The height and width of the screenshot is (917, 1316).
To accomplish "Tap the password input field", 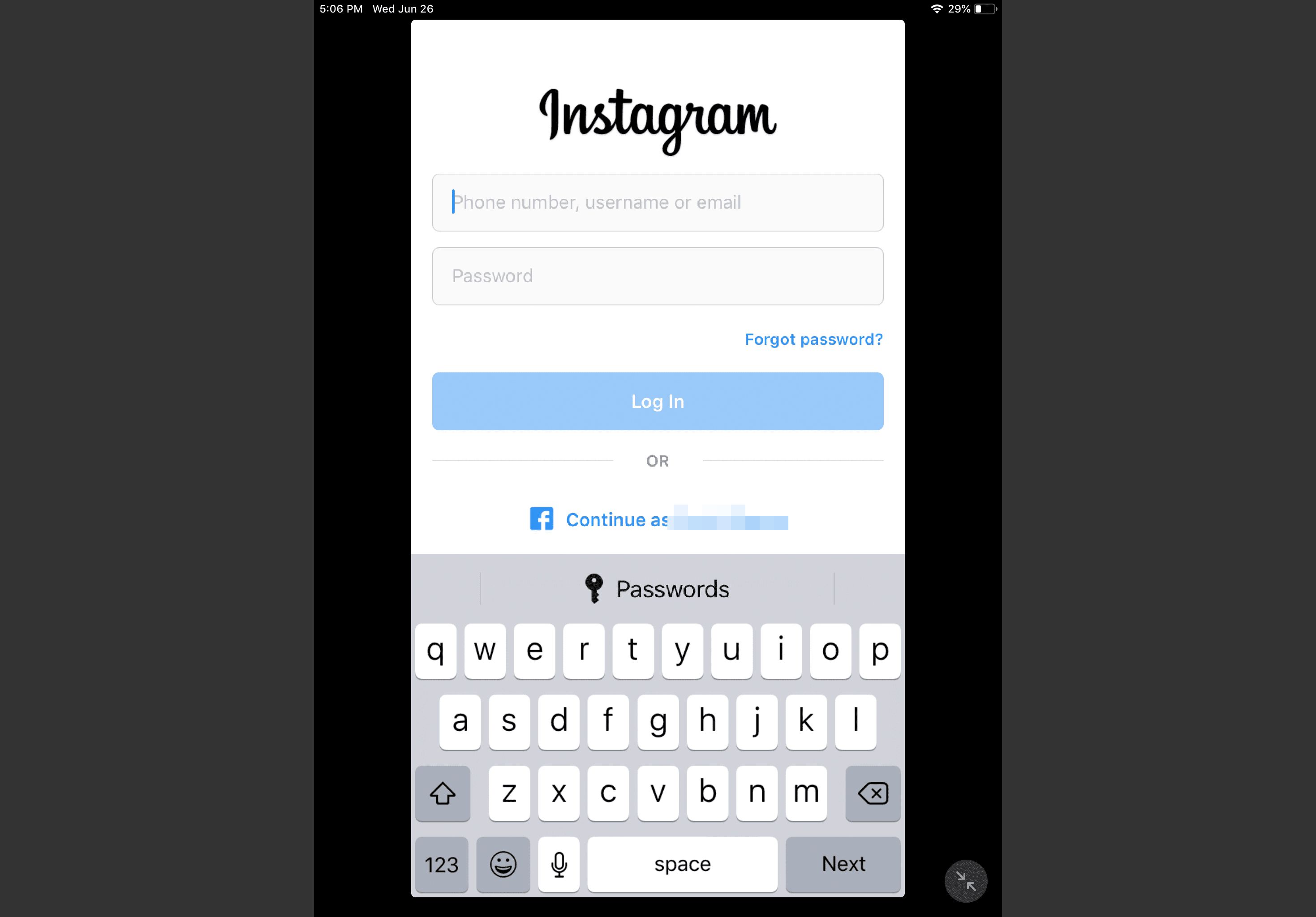I will pyautogui.click(x=657, y=276).
